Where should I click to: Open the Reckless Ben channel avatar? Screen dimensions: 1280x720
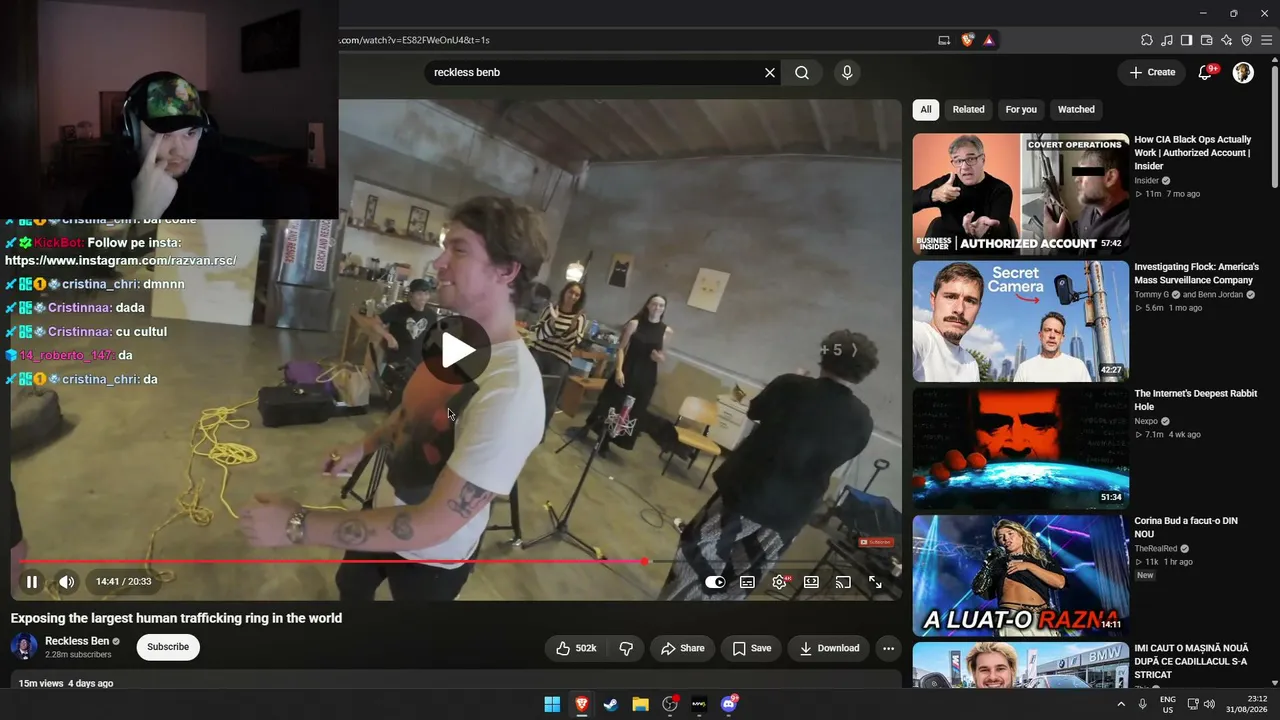[24, 647]
